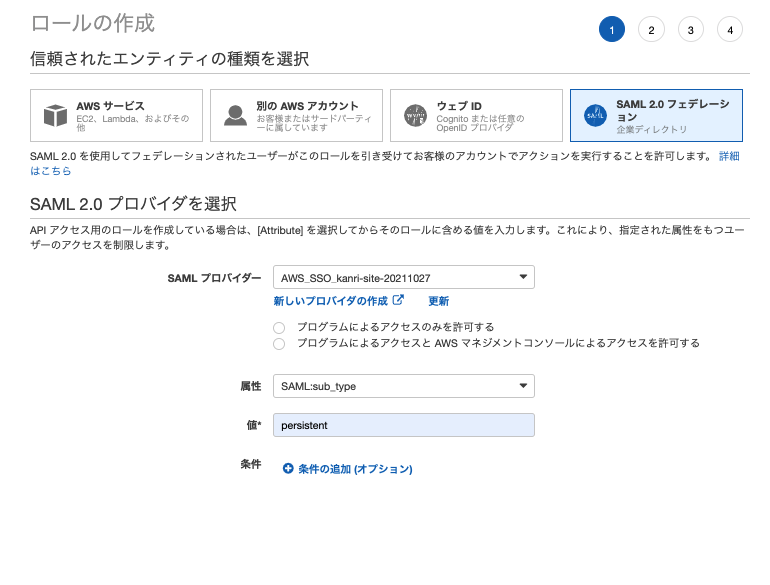
Task: Click the plus icon for 条件の追加
Action: 288,469
